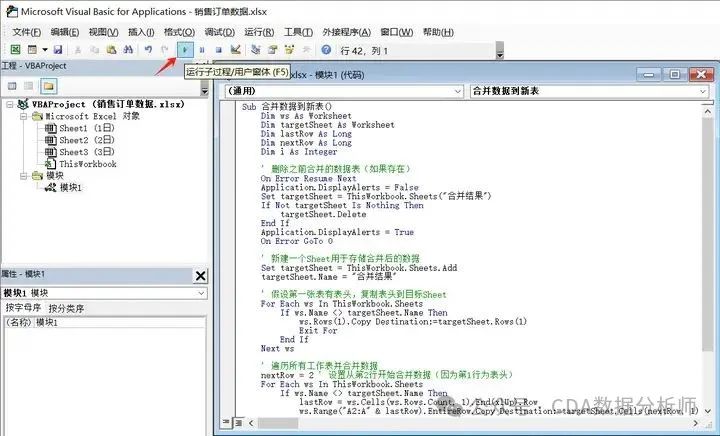Image resolution: width=720 pixels, height=436 pixels.
Task: Open the 视图(V) menu
Action: 103,32
